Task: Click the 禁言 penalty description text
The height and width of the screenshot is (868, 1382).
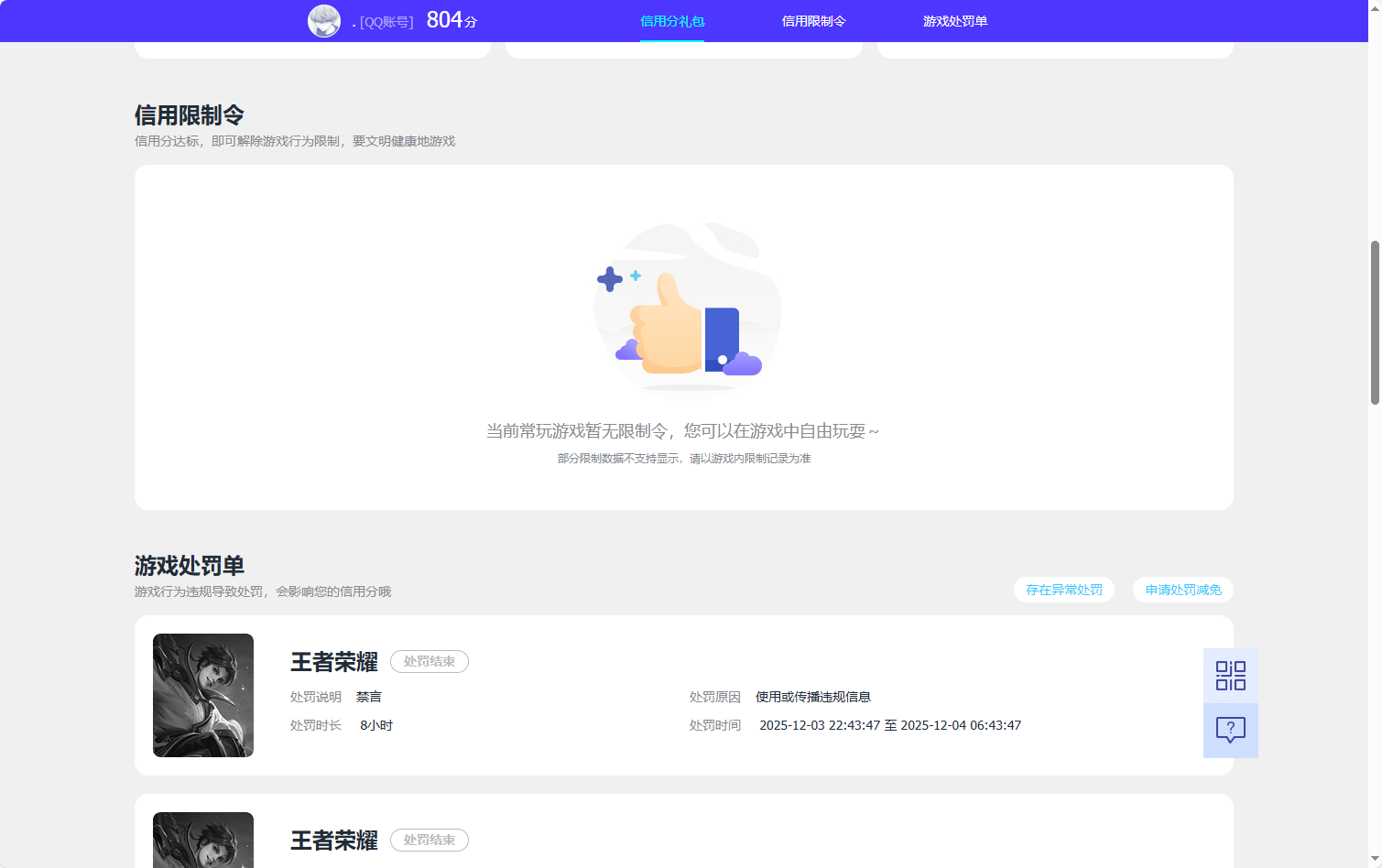Action: [369, 696]
